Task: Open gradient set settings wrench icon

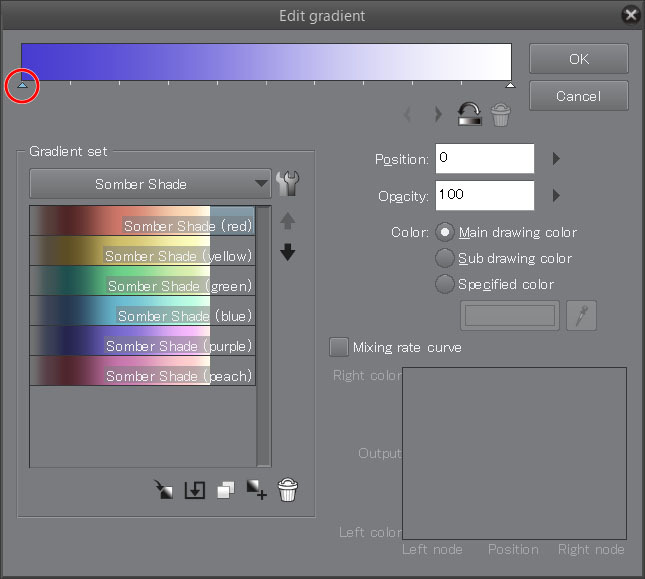Action: [288, 183]
